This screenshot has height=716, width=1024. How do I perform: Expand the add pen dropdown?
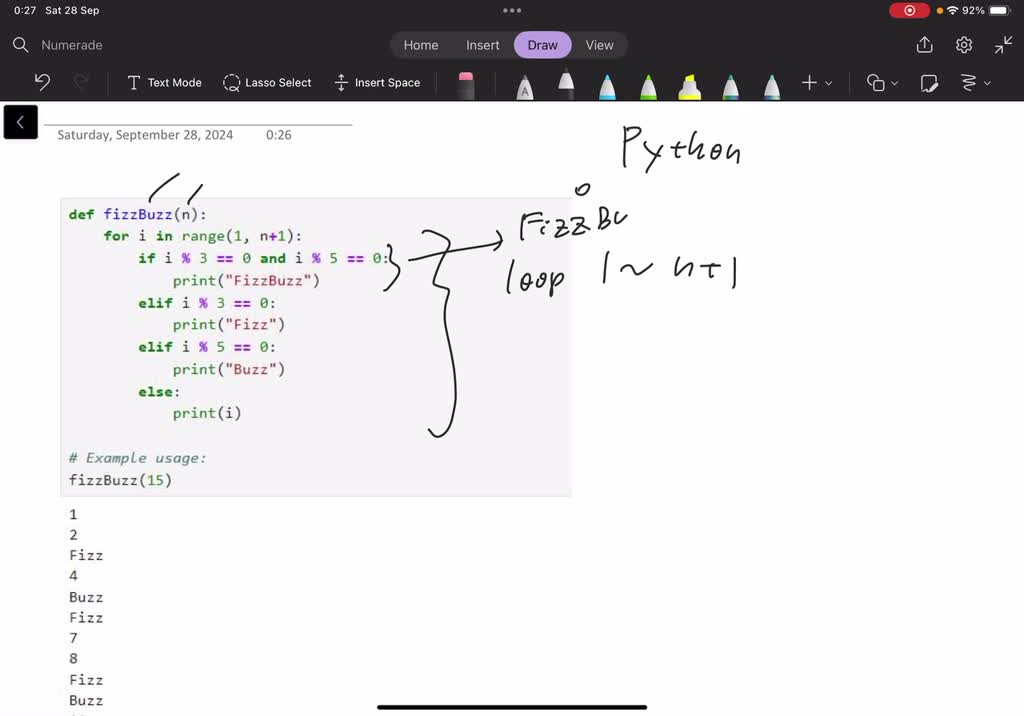point(817,83)
